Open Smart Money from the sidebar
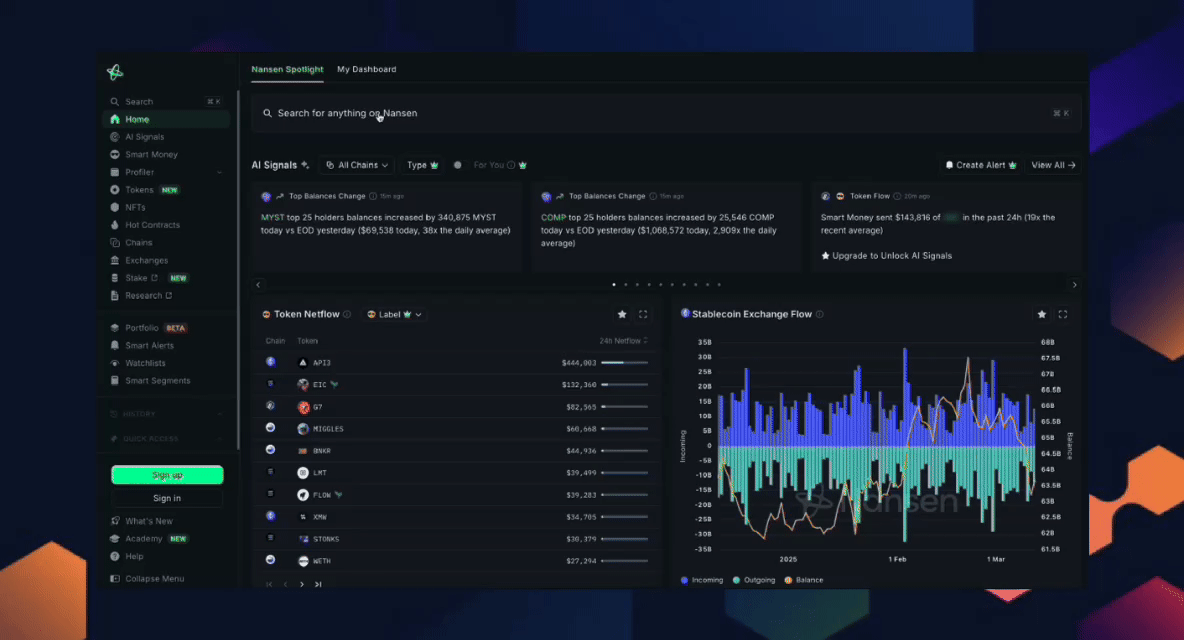This screenshot has width=1184, height=640. (151, 155)
